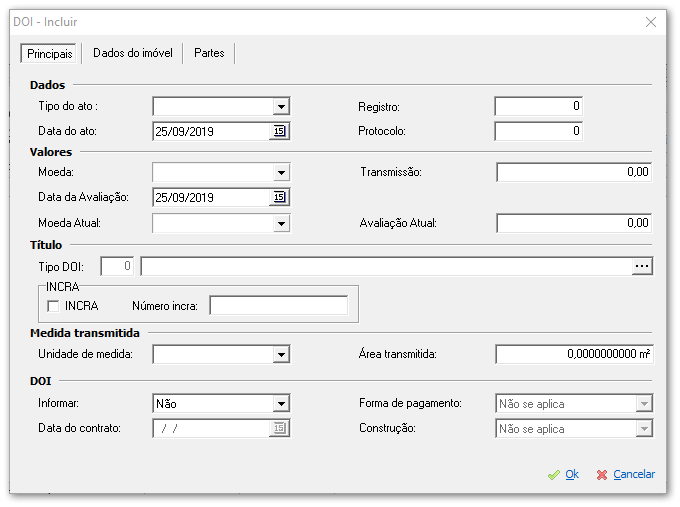This screenshot has height=507, width=680.
Task: Click the Valores section heading
Action: point(51,152)
